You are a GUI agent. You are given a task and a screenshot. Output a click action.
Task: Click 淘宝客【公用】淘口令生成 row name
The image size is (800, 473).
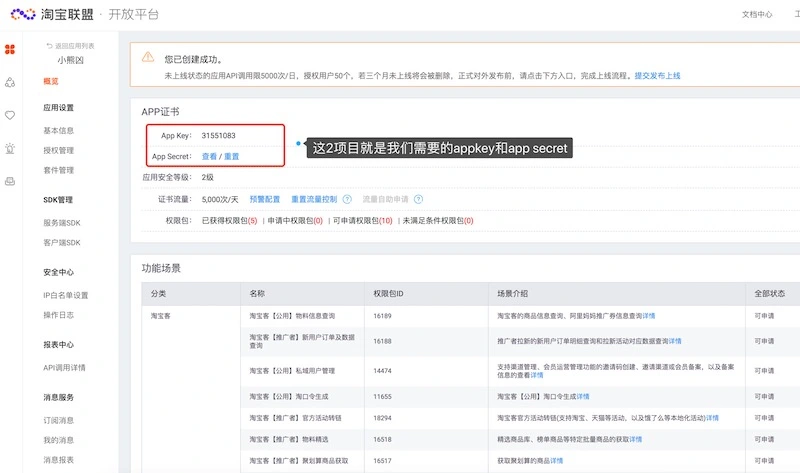[289, 396]
